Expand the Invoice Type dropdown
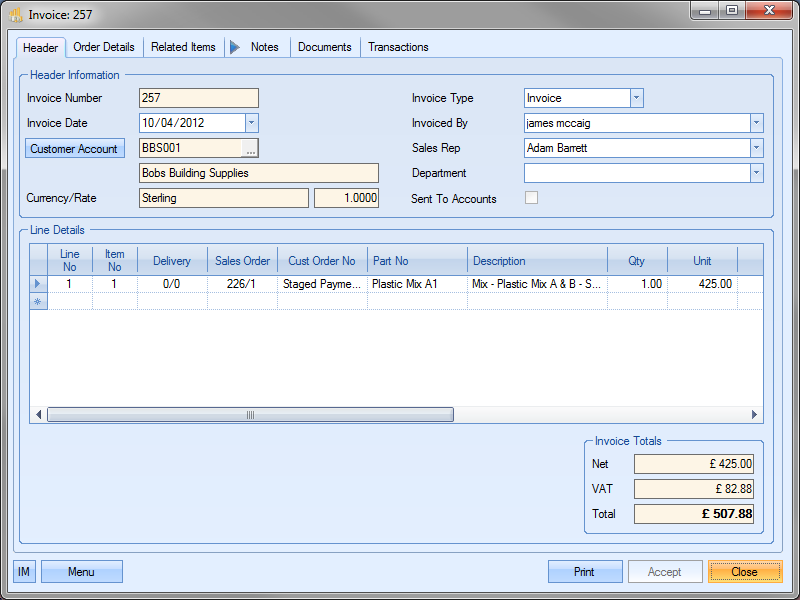The width and height of the screenshot is (800, 600). point(636,98)
